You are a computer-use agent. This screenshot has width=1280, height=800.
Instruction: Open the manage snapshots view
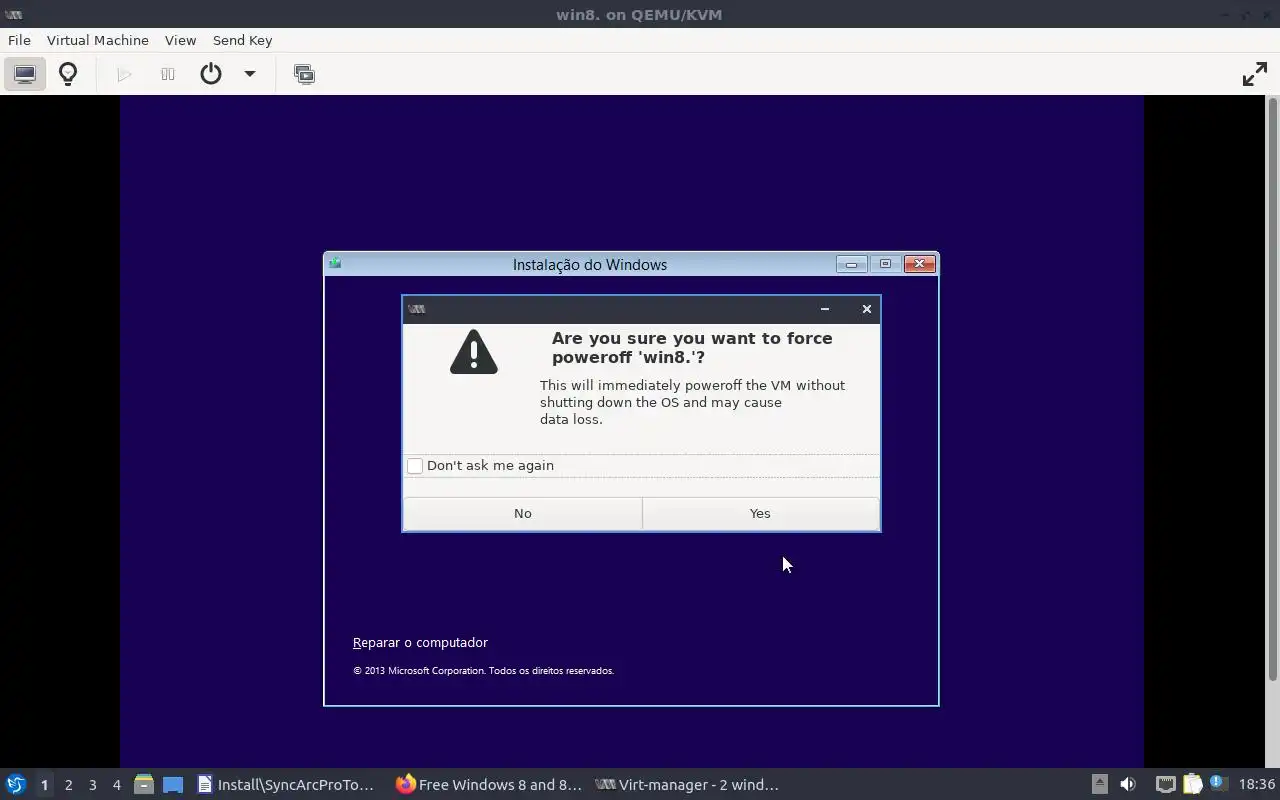tap(304, 74)
